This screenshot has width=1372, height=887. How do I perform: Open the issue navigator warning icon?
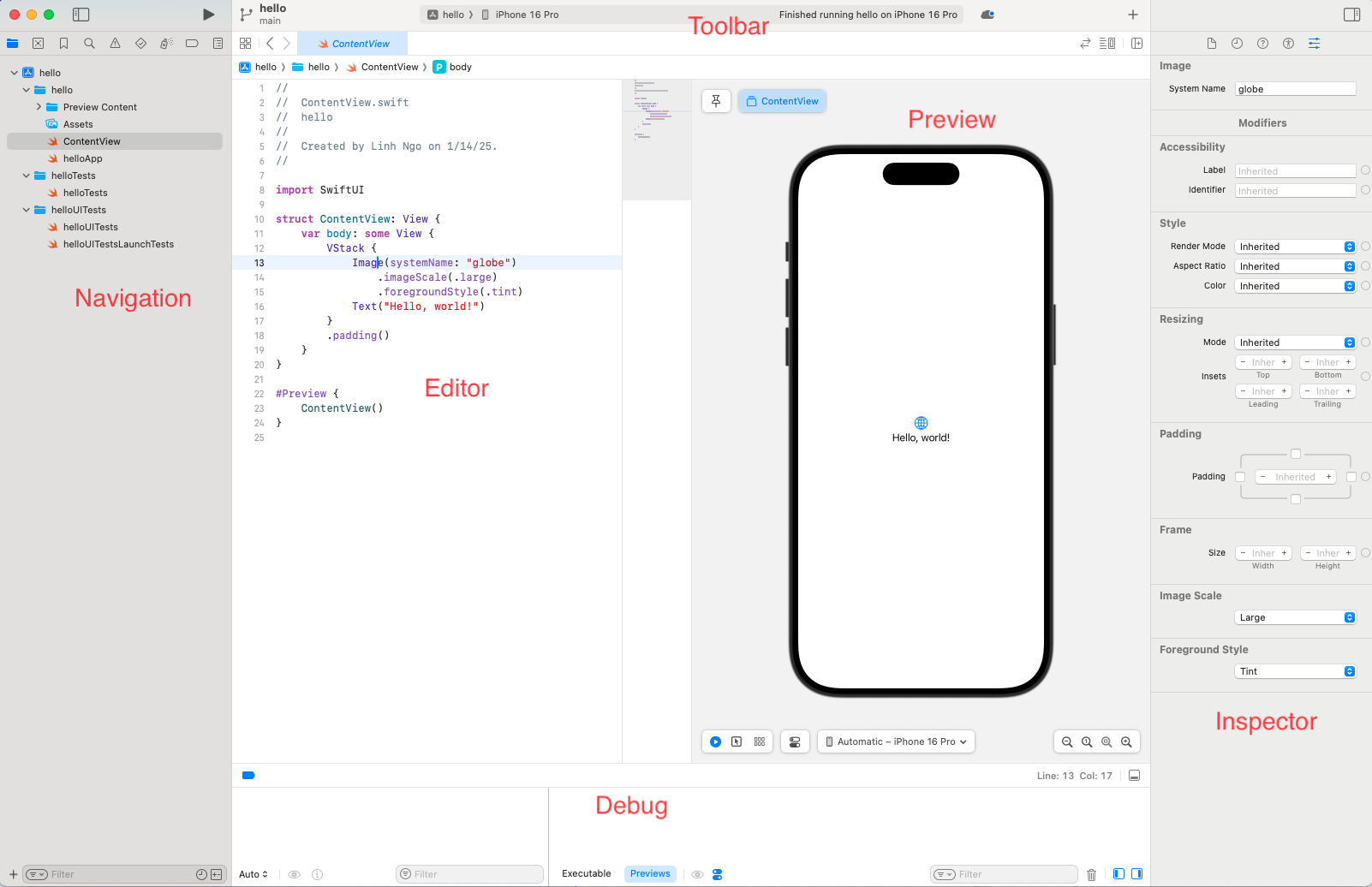(115, 44)
